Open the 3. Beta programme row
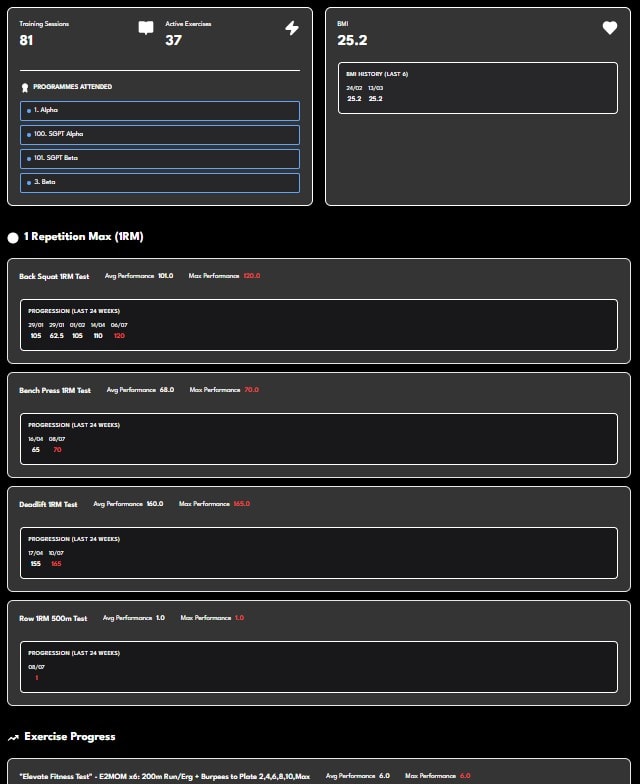 point(160,182)
